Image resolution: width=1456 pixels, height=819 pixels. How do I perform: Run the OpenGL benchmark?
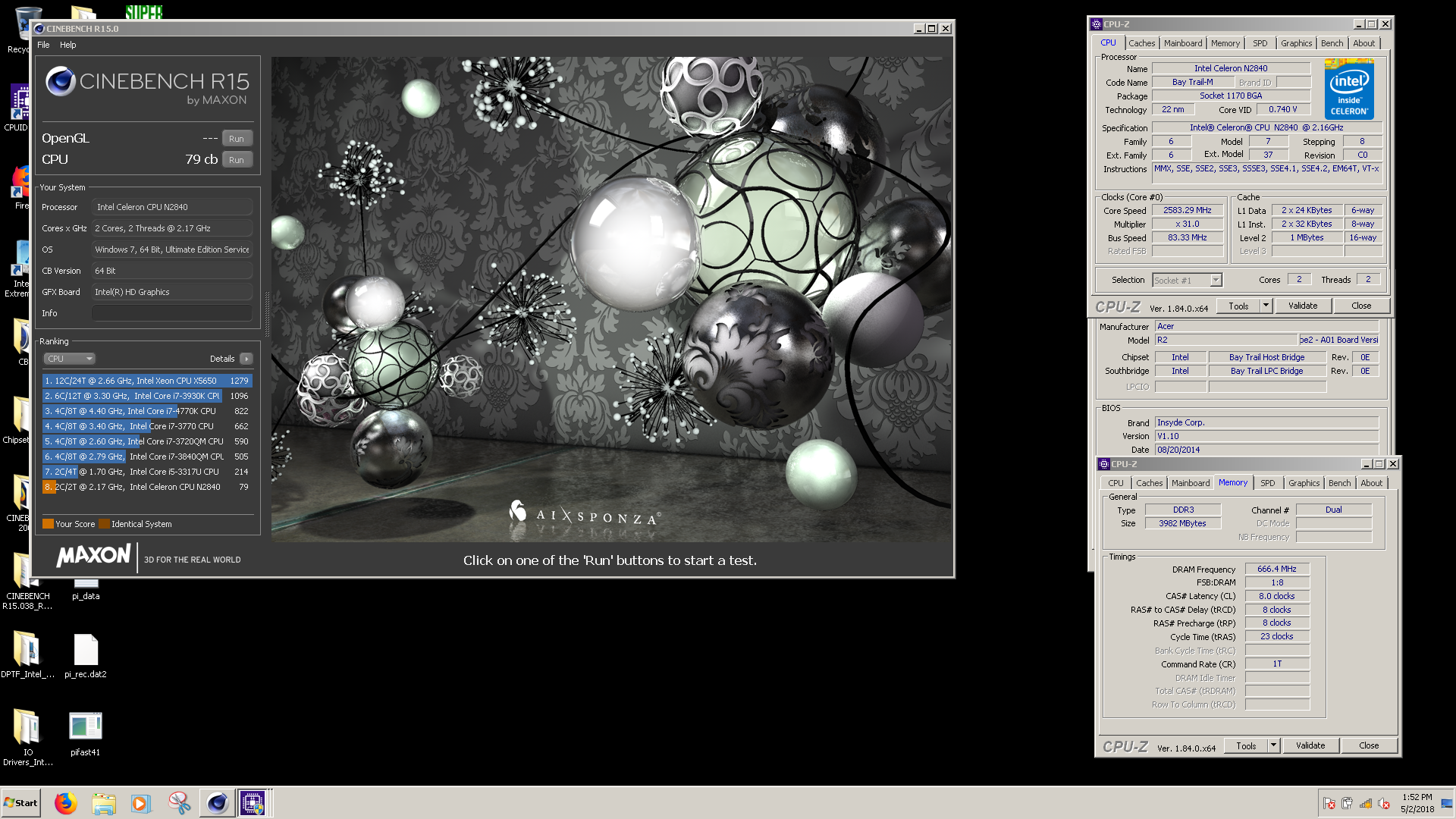tap(237, 139)
